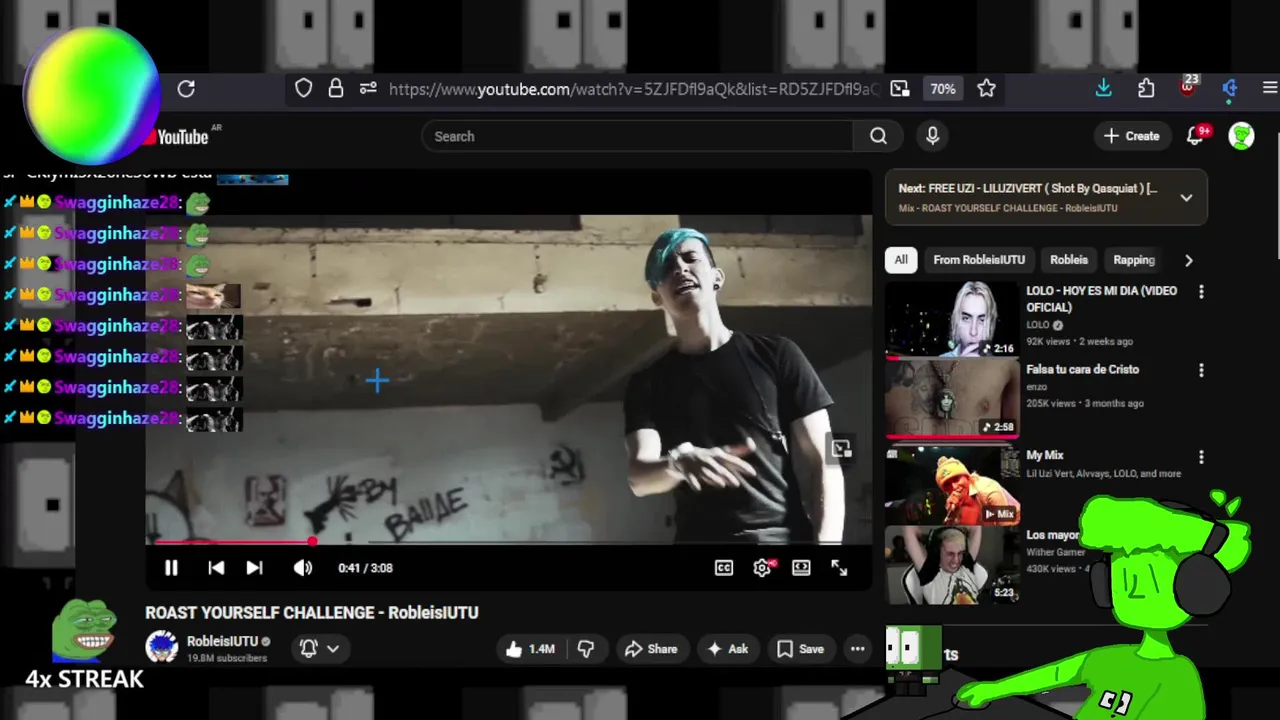Select the Robleis filter chip
The height and width of the screenshot is (720, 1280).
[x=1069, y=260]
